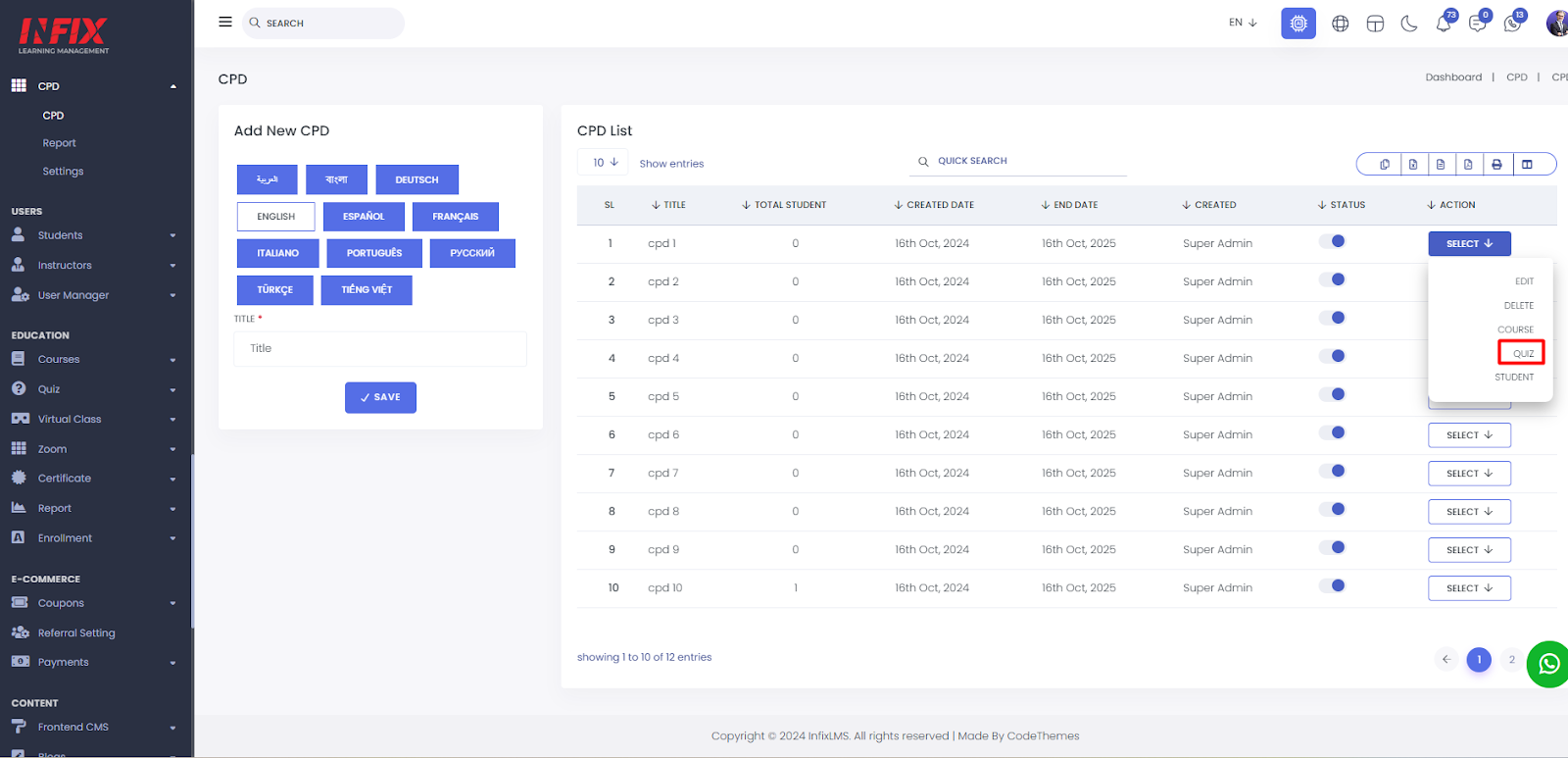Choose Edit from the action menu
The width and height of the screenshot is (1568, 758).
[1524, 281]
